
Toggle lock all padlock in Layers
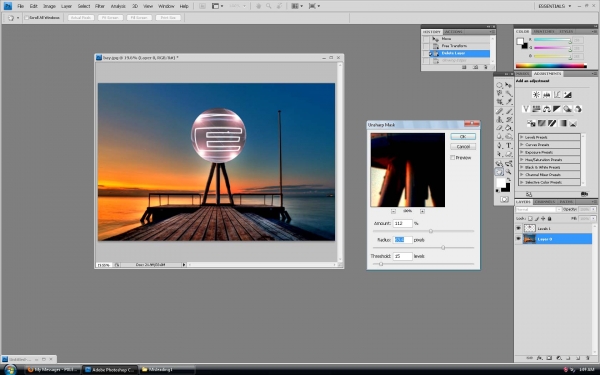pyautogui.click(x=549, y=218)
